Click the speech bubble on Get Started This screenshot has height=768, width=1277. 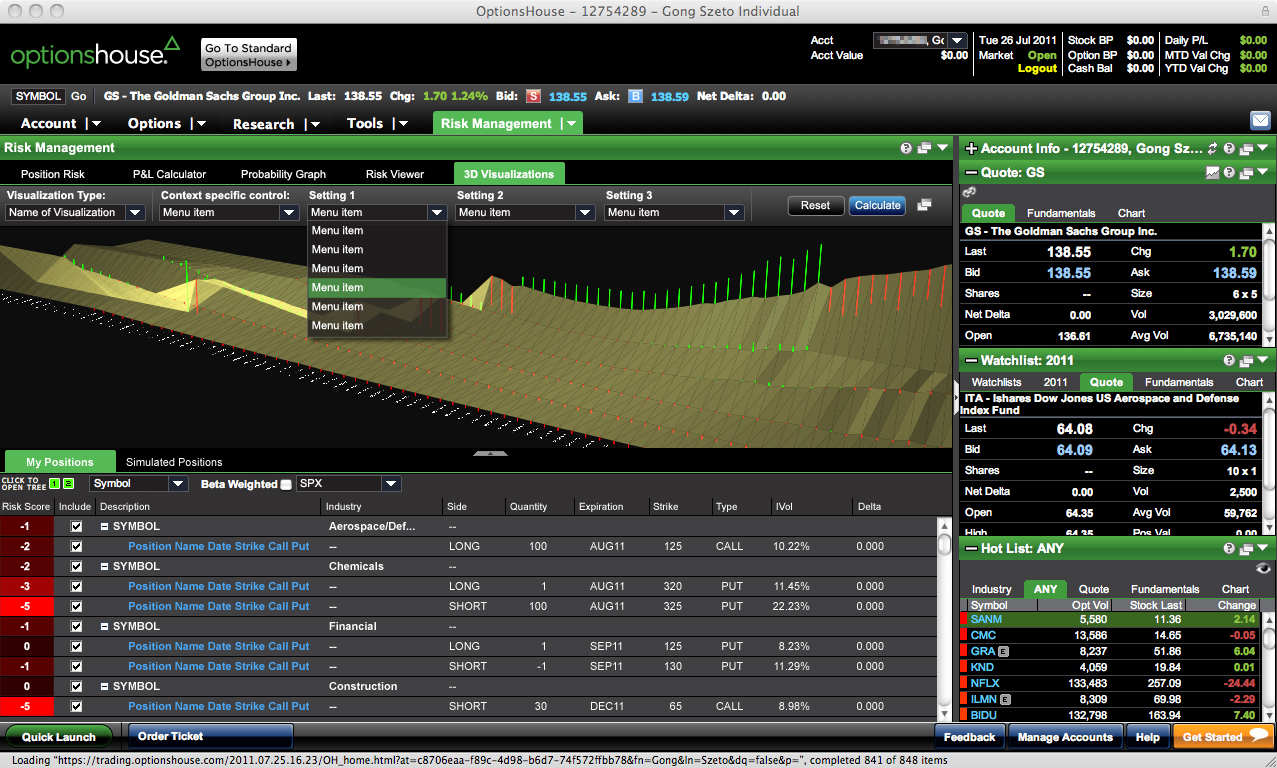[1259, 736]
